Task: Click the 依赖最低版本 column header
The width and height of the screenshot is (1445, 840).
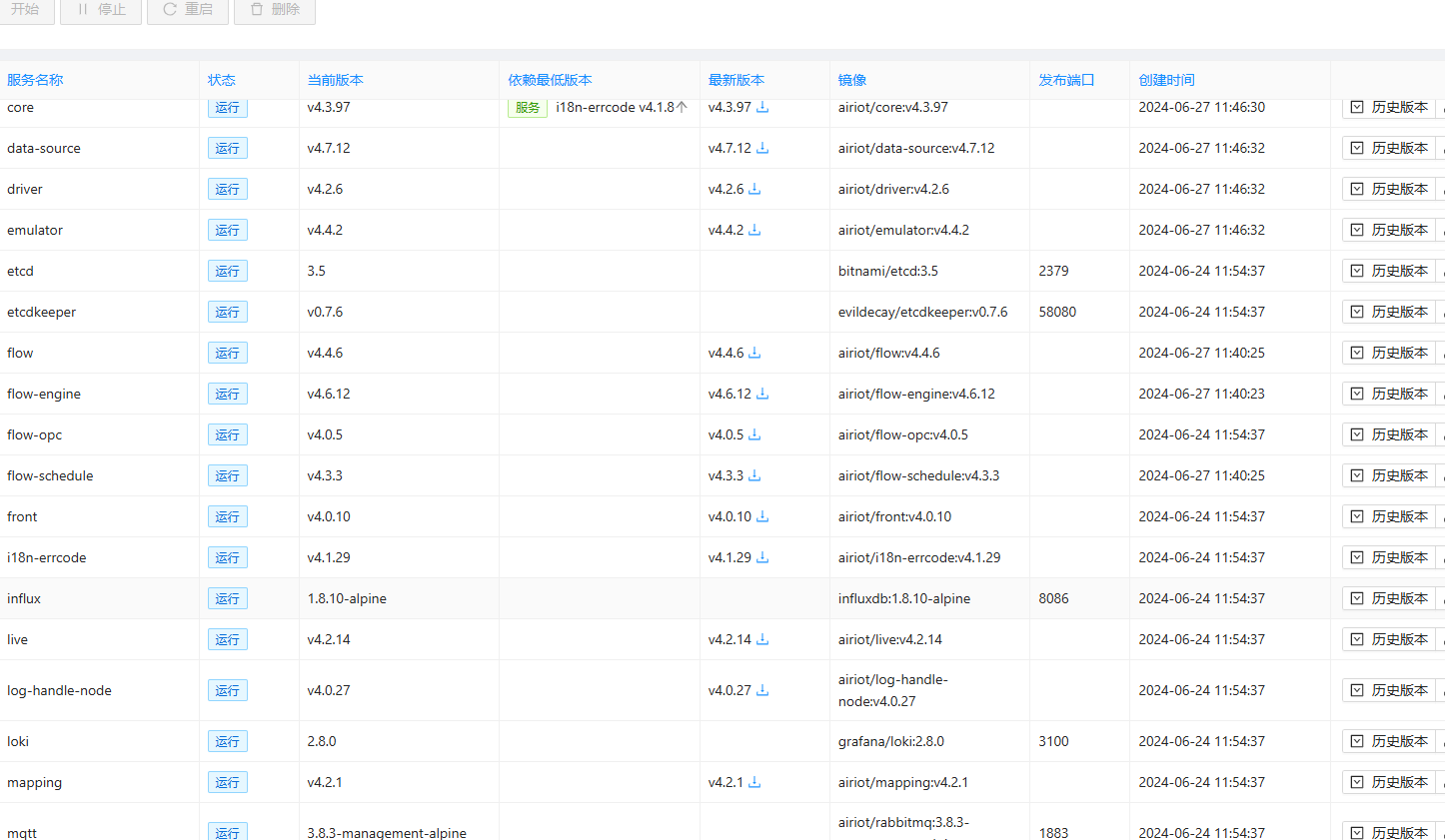Action: [x=550, y=80]
